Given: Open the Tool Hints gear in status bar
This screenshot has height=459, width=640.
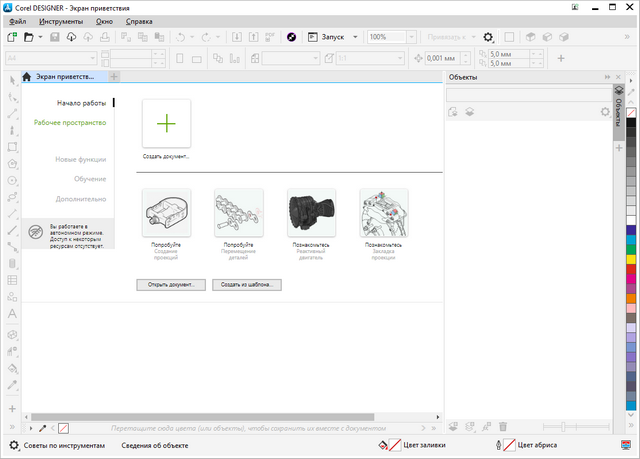Looking at the screenshot, I should click(13, 445).
